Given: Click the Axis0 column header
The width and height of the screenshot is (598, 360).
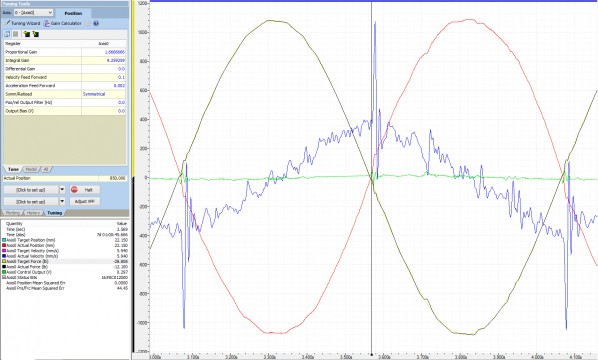Looking at the screenshot, I should pos(104,43).
